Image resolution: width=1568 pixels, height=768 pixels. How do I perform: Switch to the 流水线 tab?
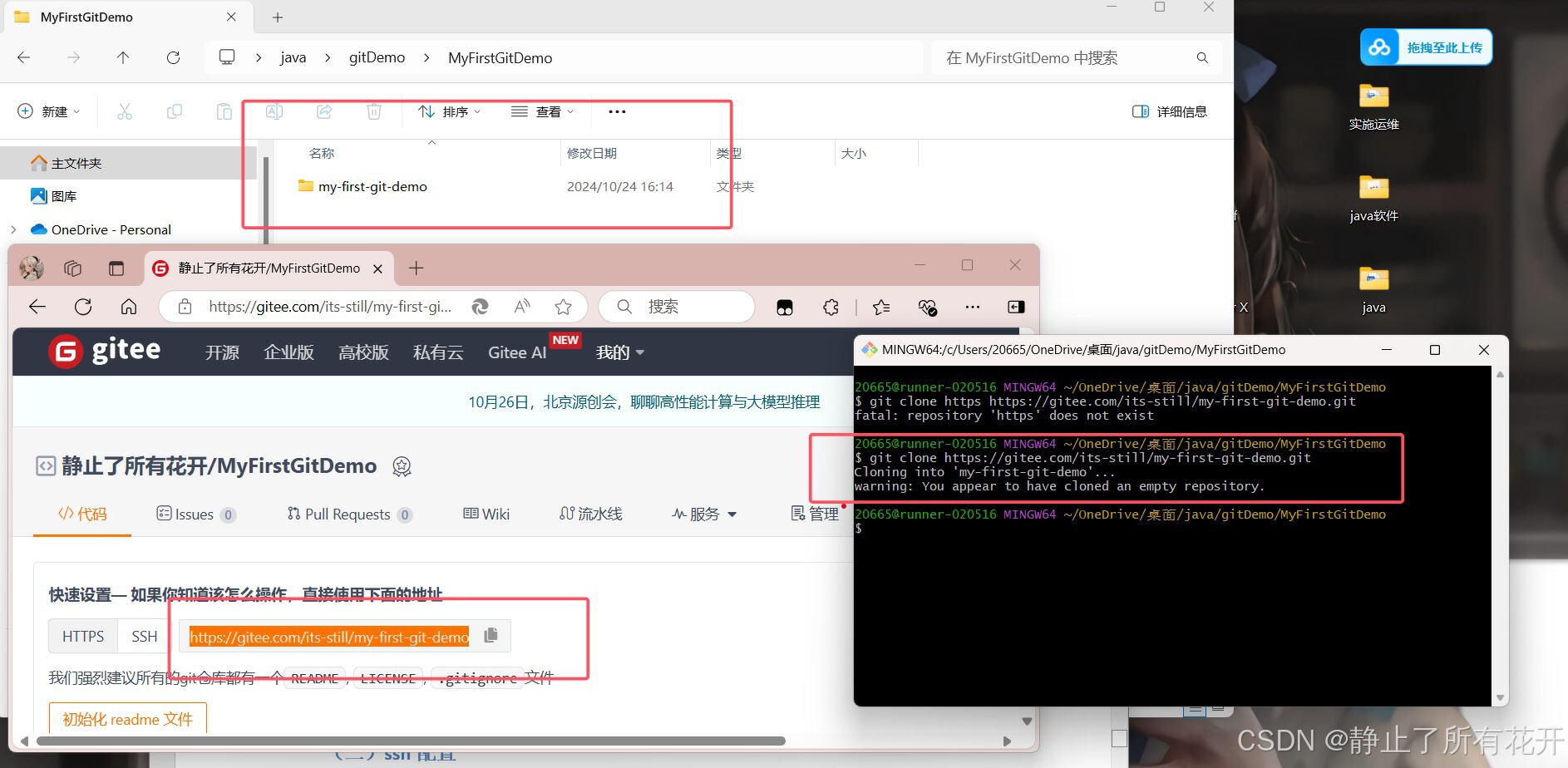point(590,514)
